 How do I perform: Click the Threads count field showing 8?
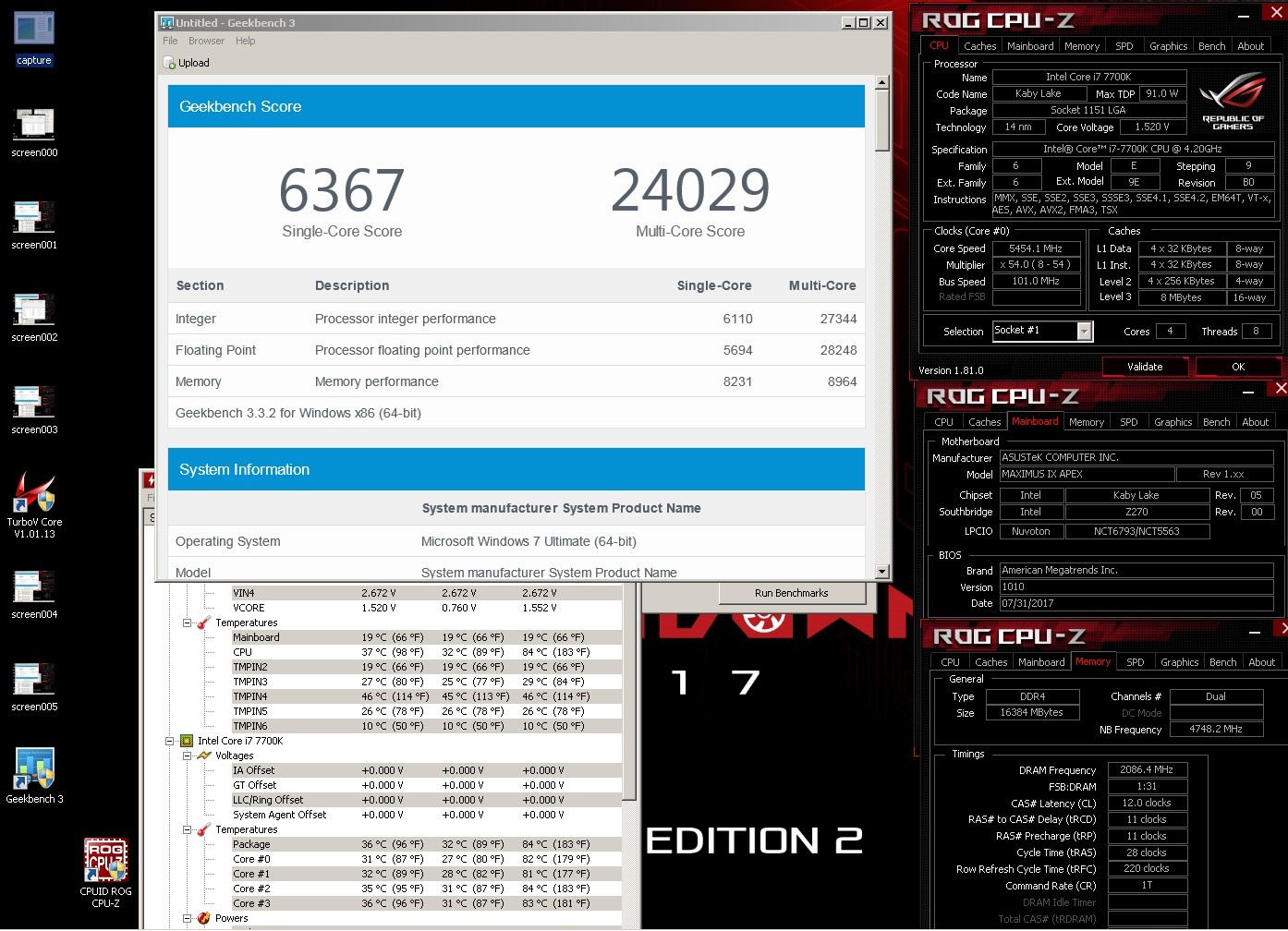[1256, 331]
